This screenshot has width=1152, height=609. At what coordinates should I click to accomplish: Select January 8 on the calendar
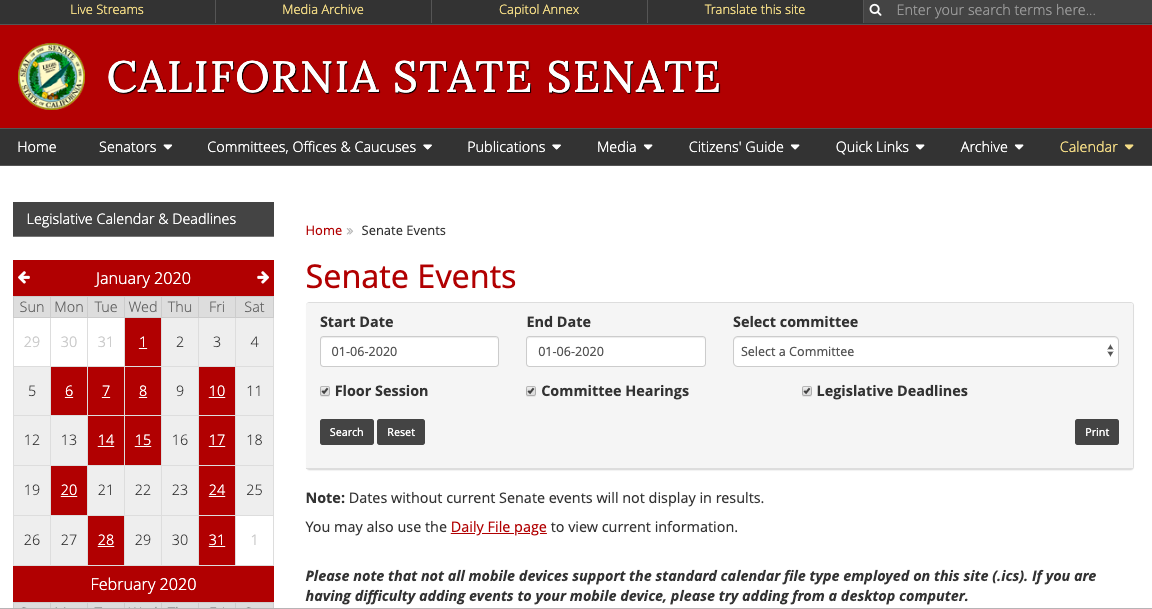pyautogui.click(x=143, y=391)
